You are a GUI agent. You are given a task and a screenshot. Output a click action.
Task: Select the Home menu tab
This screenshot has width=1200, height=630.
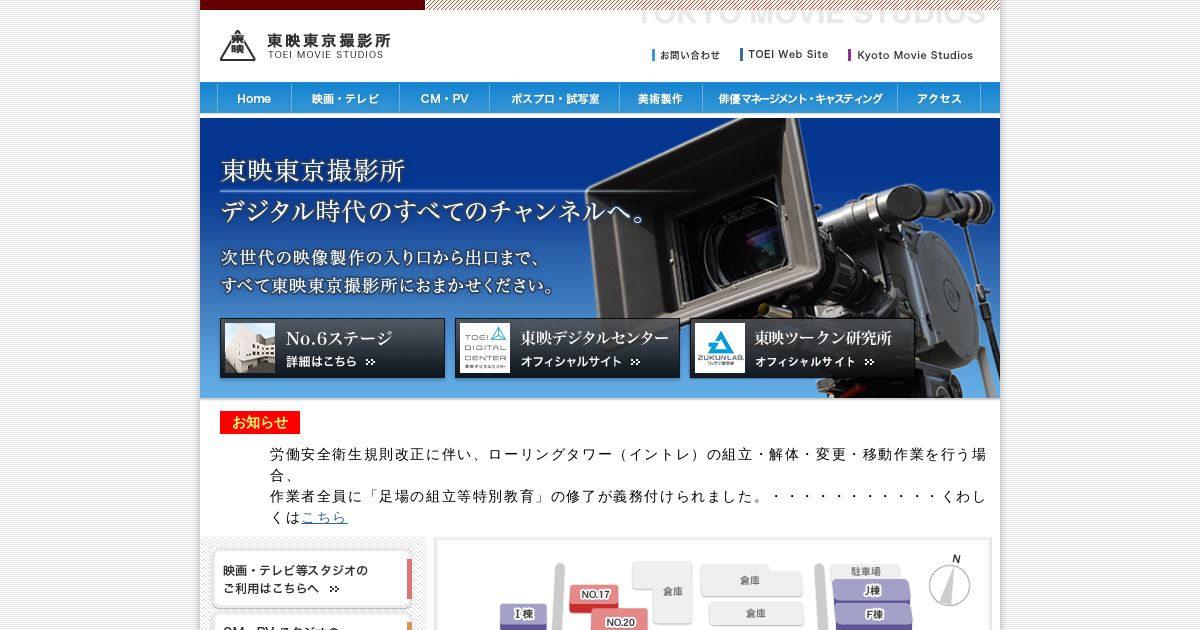pyautogui.click(x=254, y=98)
